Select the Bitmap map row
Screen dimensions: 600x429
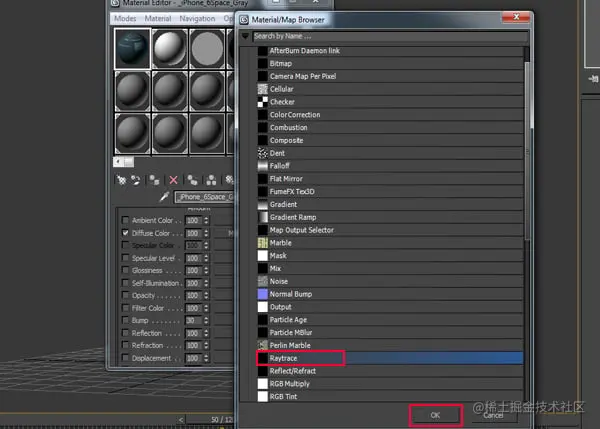(x=390, y=64)
